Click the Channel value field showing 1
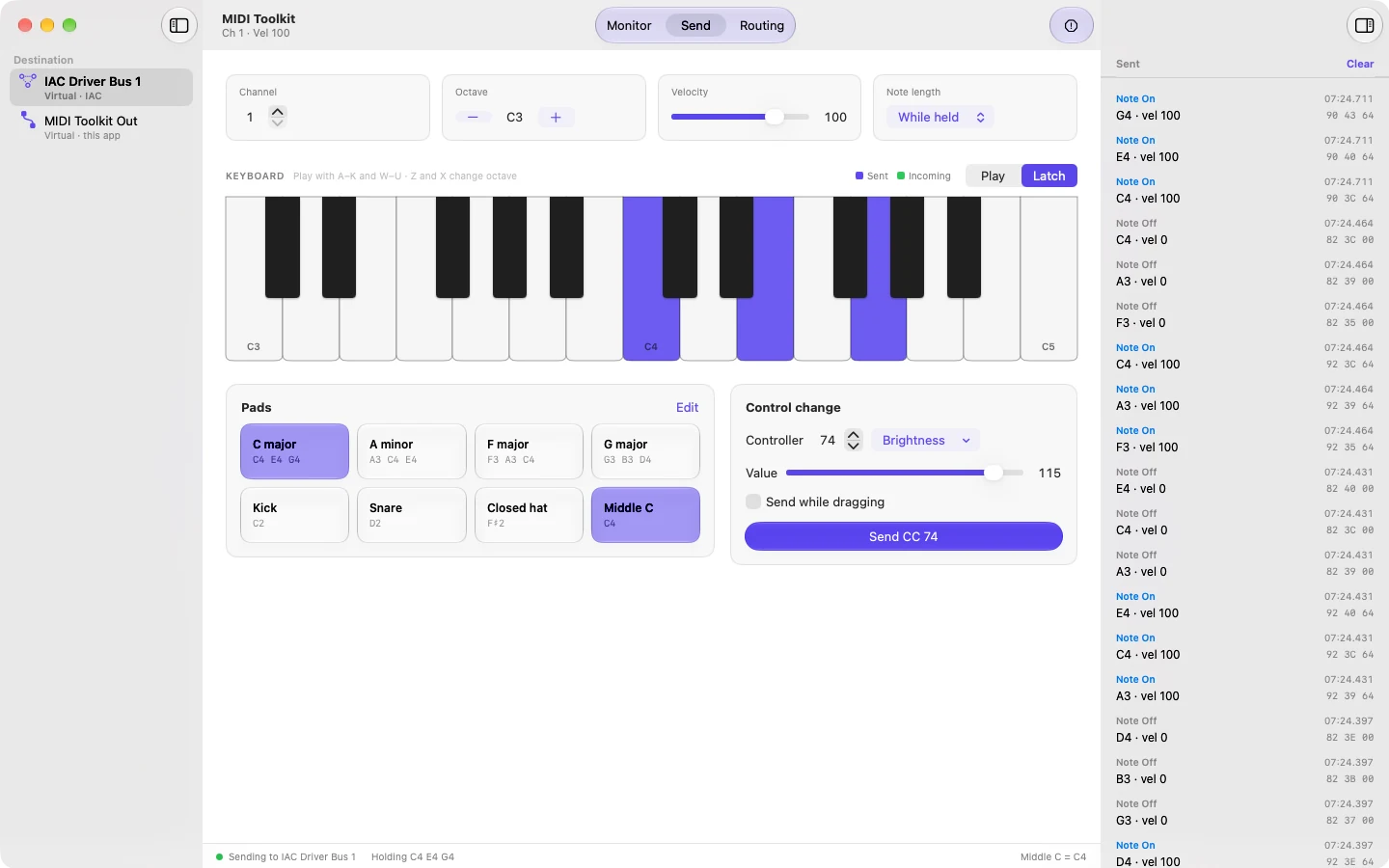The image size is (1389, 868). tap(250, 117)
